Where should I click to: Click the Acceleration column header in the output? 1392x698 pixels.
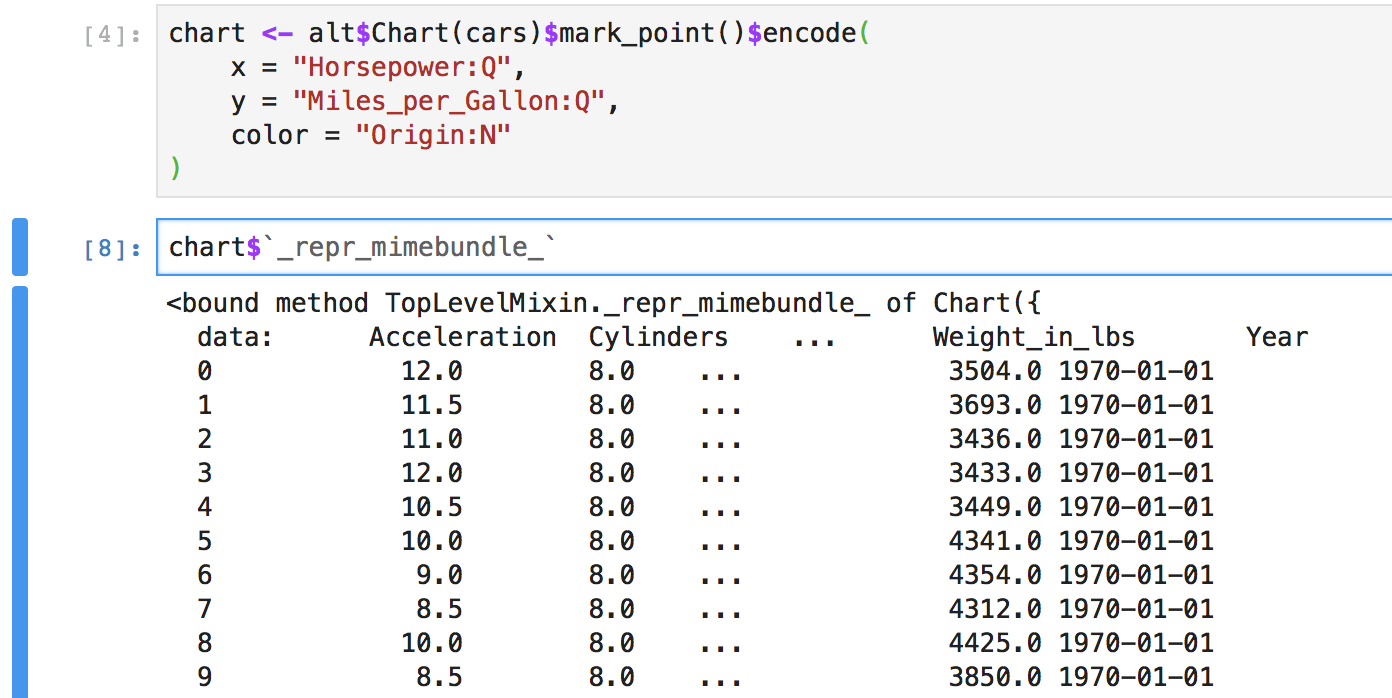tap(462, 337)
